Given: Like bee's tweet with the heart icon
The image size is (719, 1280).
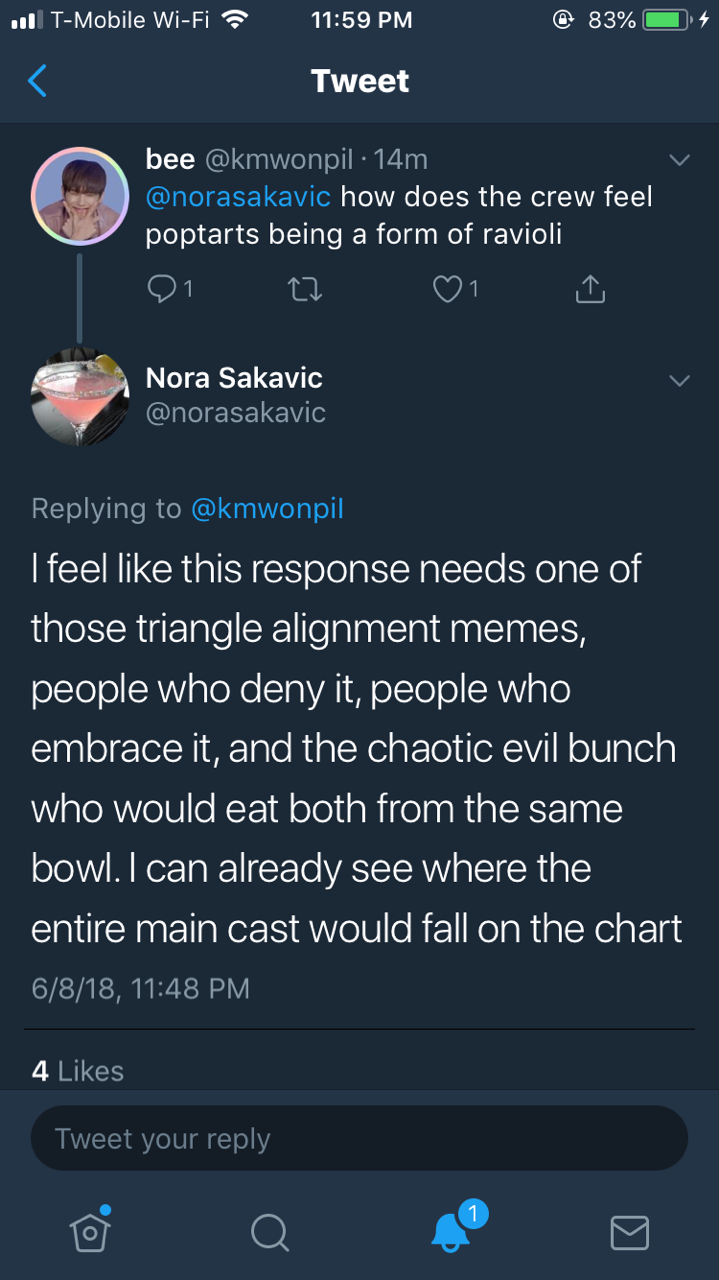Looking at the screenshot, I should (x=446, y=289).
